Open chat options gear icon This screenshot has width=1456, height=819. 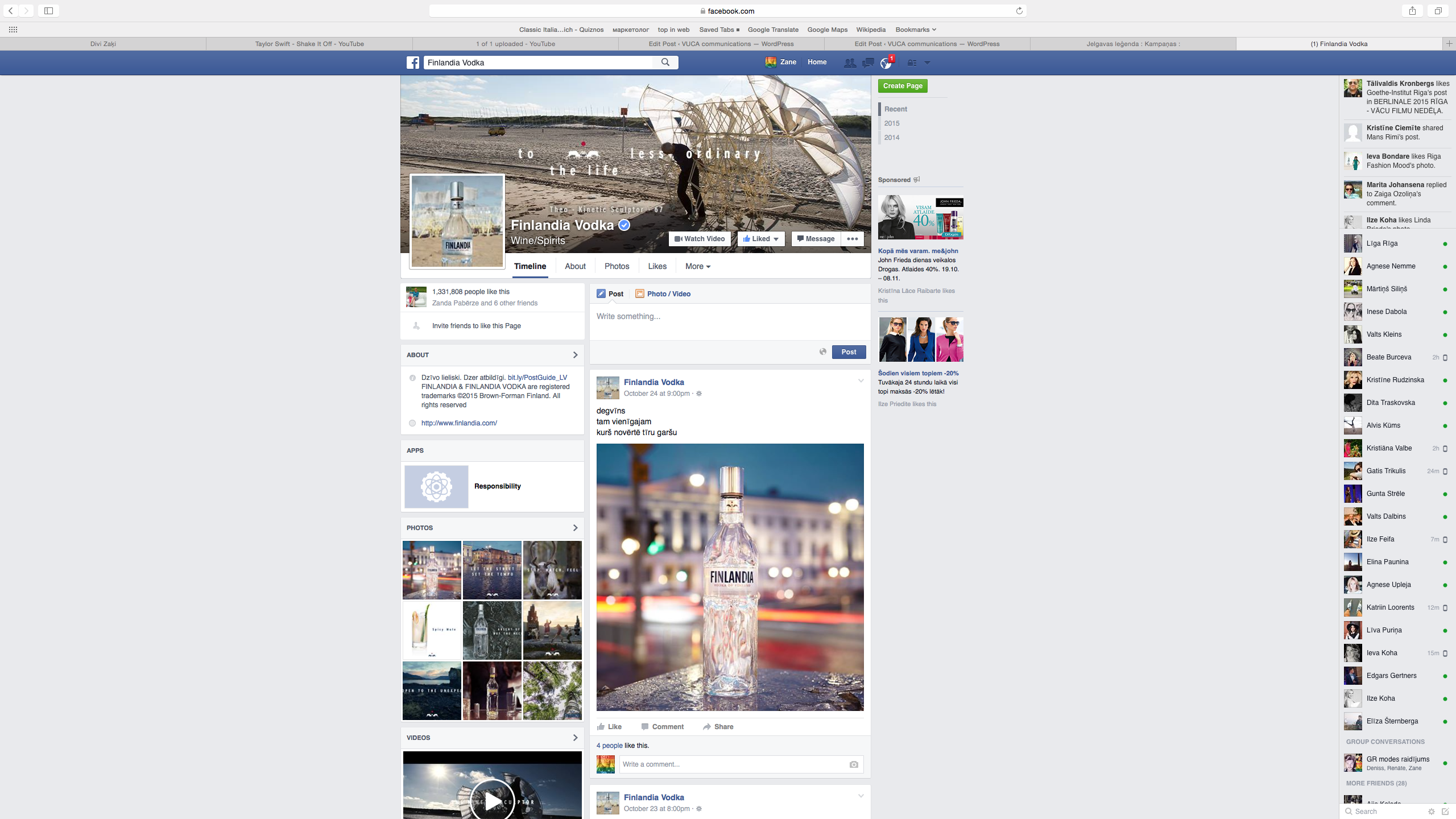tap(1432, 812)
